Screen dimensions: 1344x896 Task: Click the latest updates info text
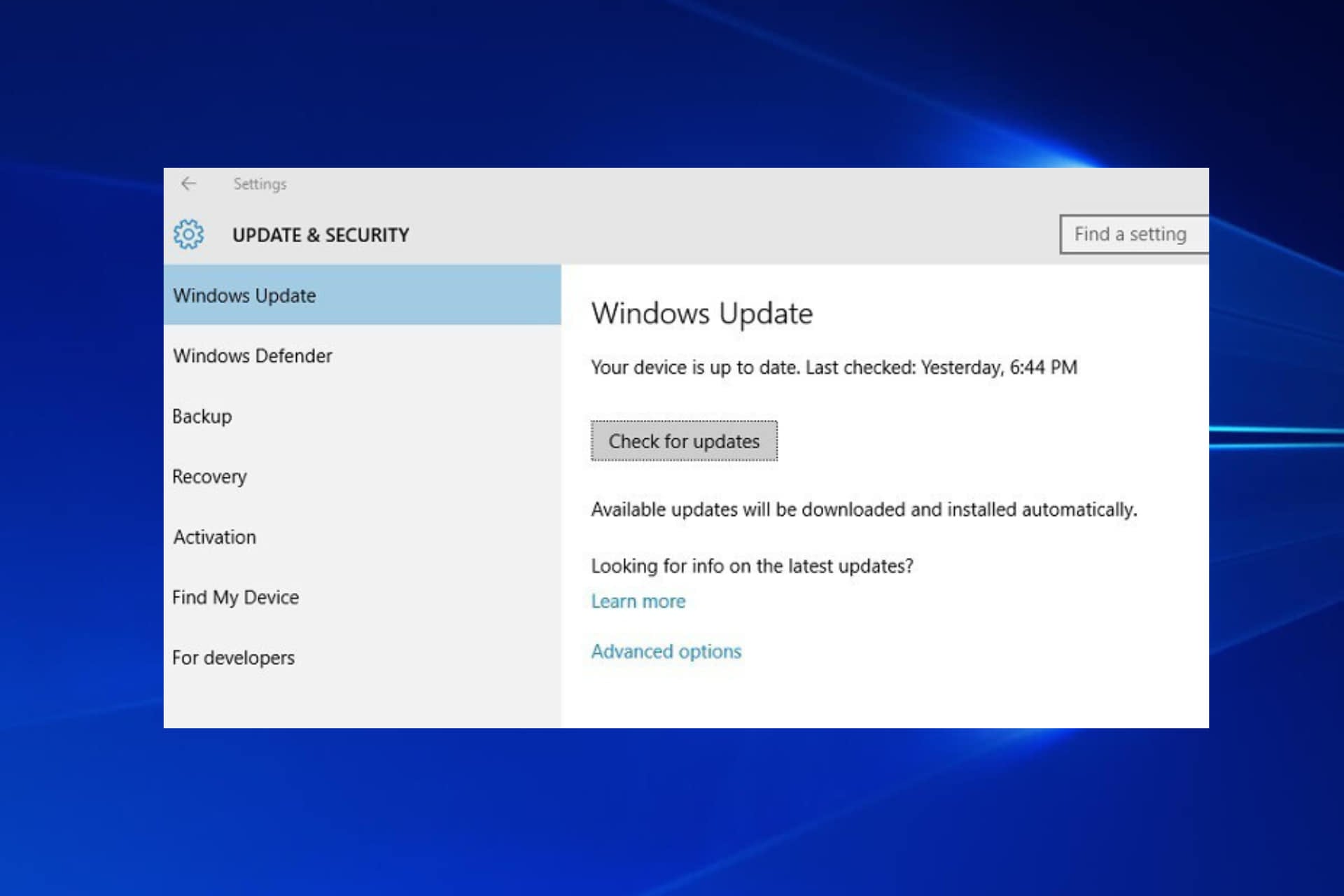[x=752, y=566]
